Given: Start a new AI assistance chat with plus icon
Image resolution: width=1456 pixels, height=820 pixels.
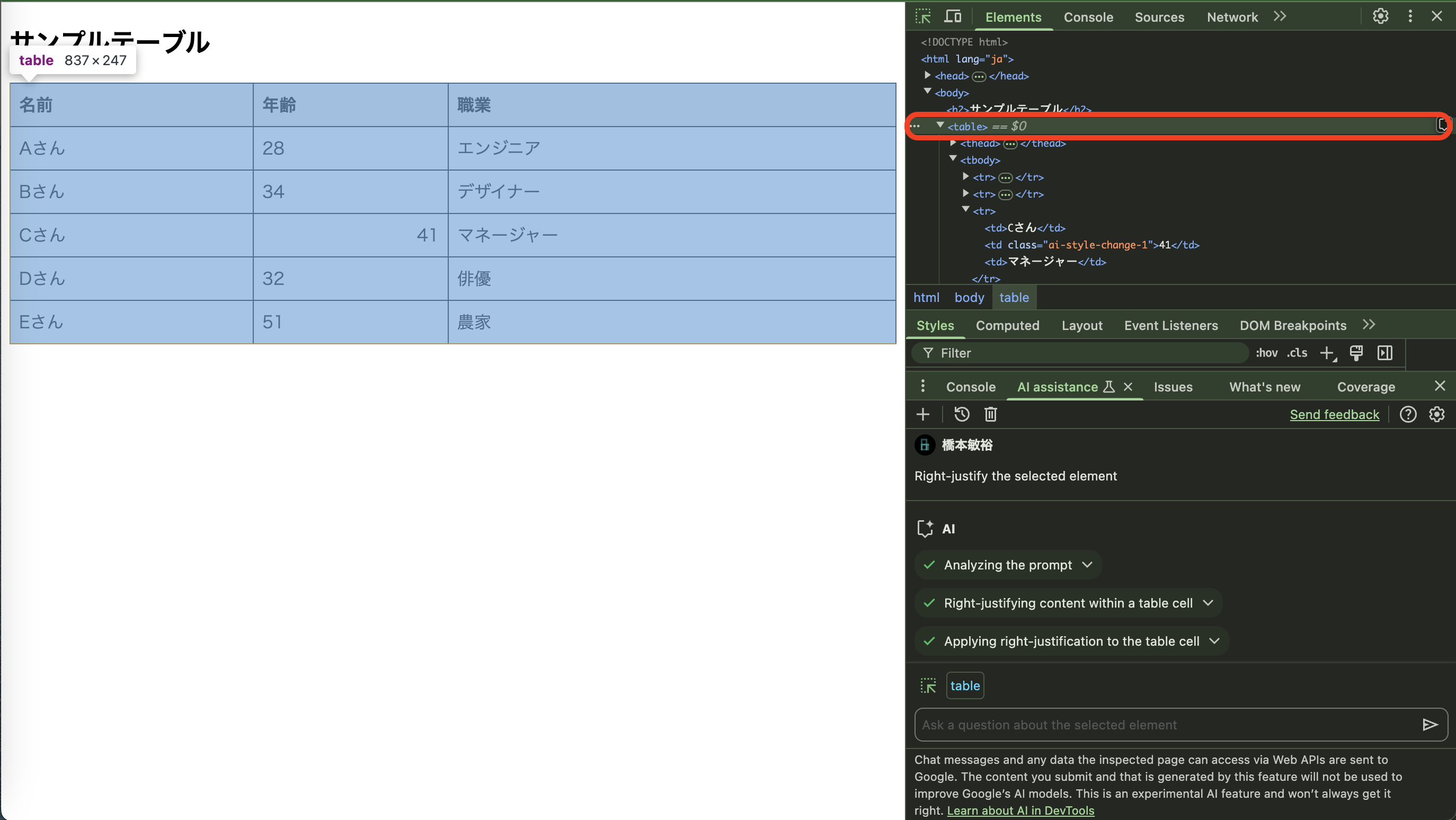Looking at the screenshot, I should 922,414.
